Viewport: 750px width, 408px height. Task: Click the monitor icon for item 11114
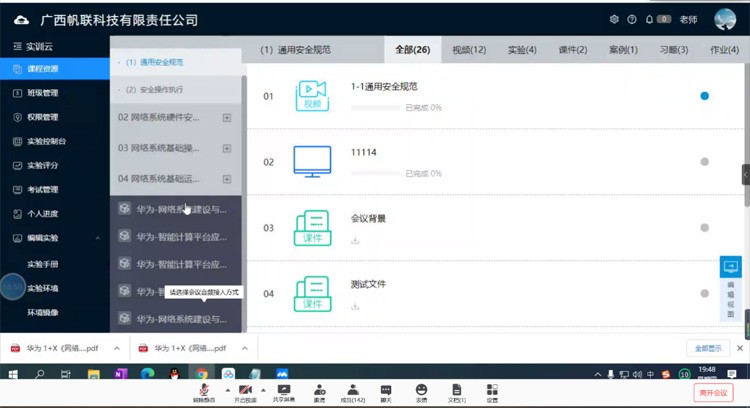tap(312, 162)
